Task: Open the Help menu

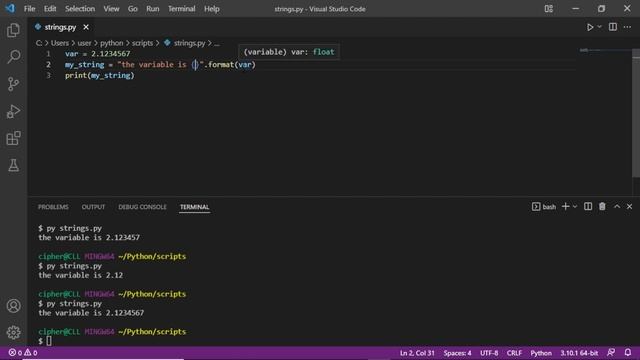Action: 212,9
